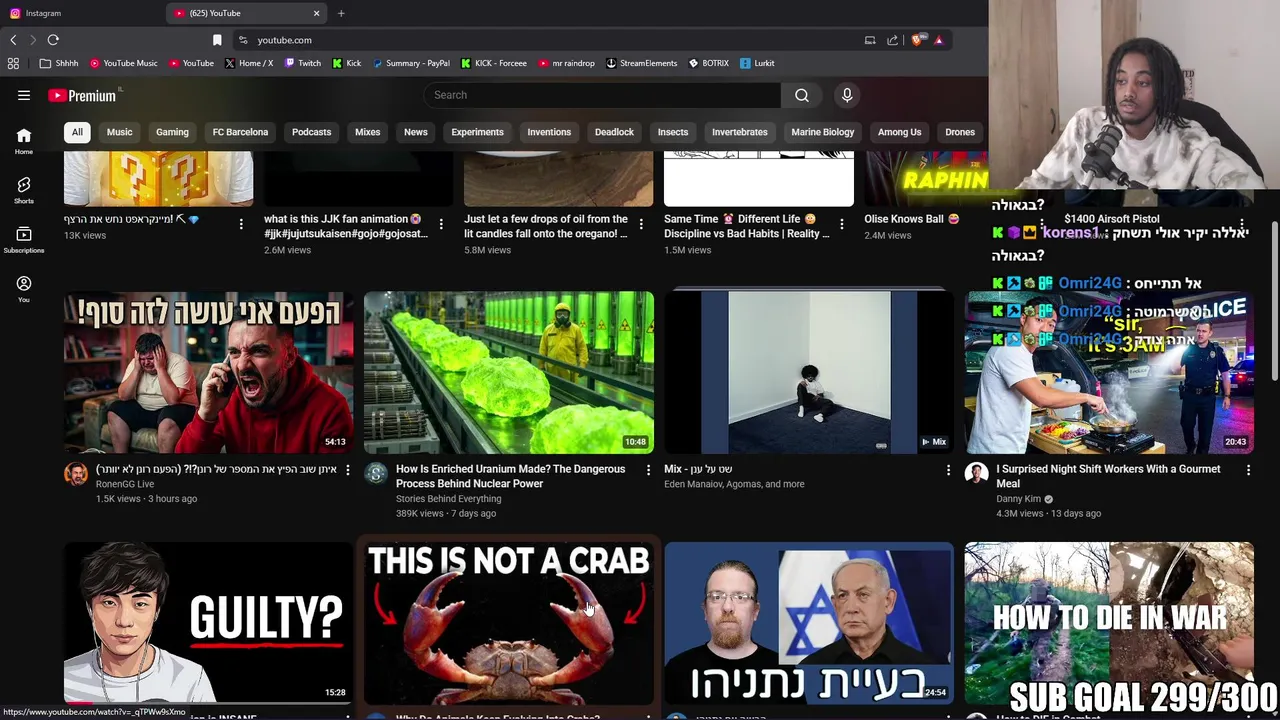
Task: Select the Invertebrates filter chip
Action: pyautogui.click(x=740, y=132)
